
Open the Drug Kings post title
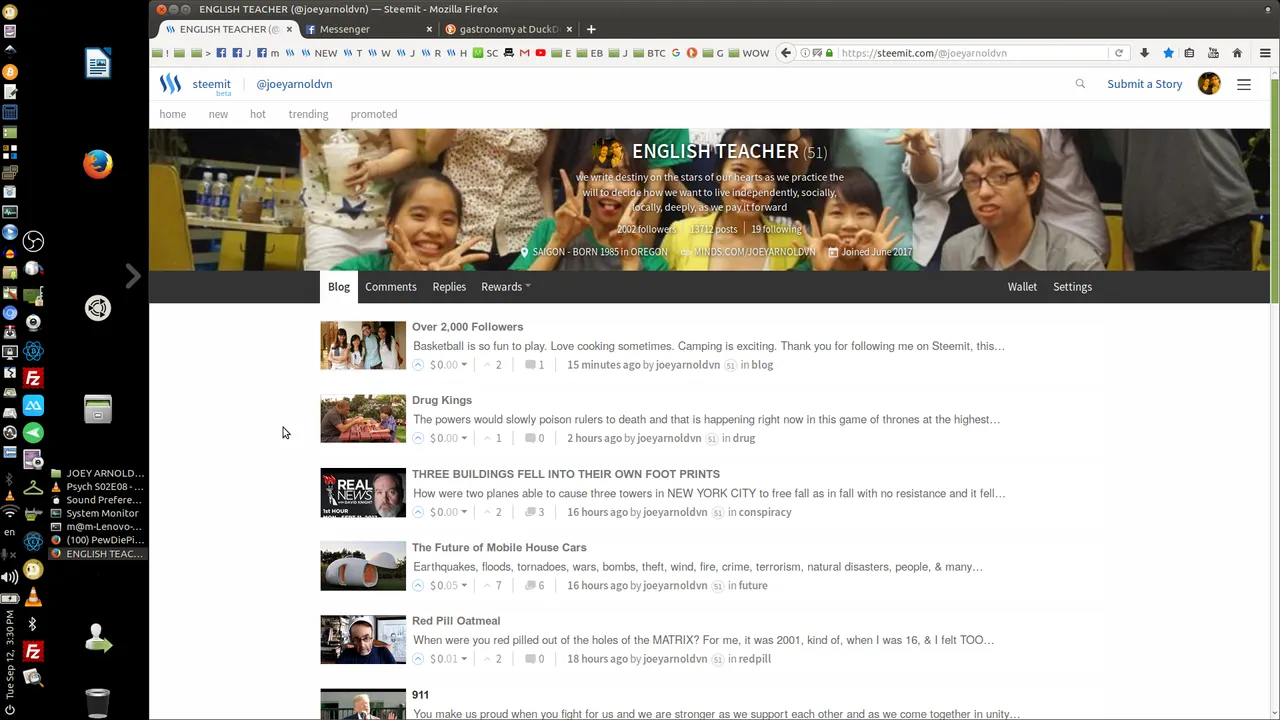(x=441, y=400)
